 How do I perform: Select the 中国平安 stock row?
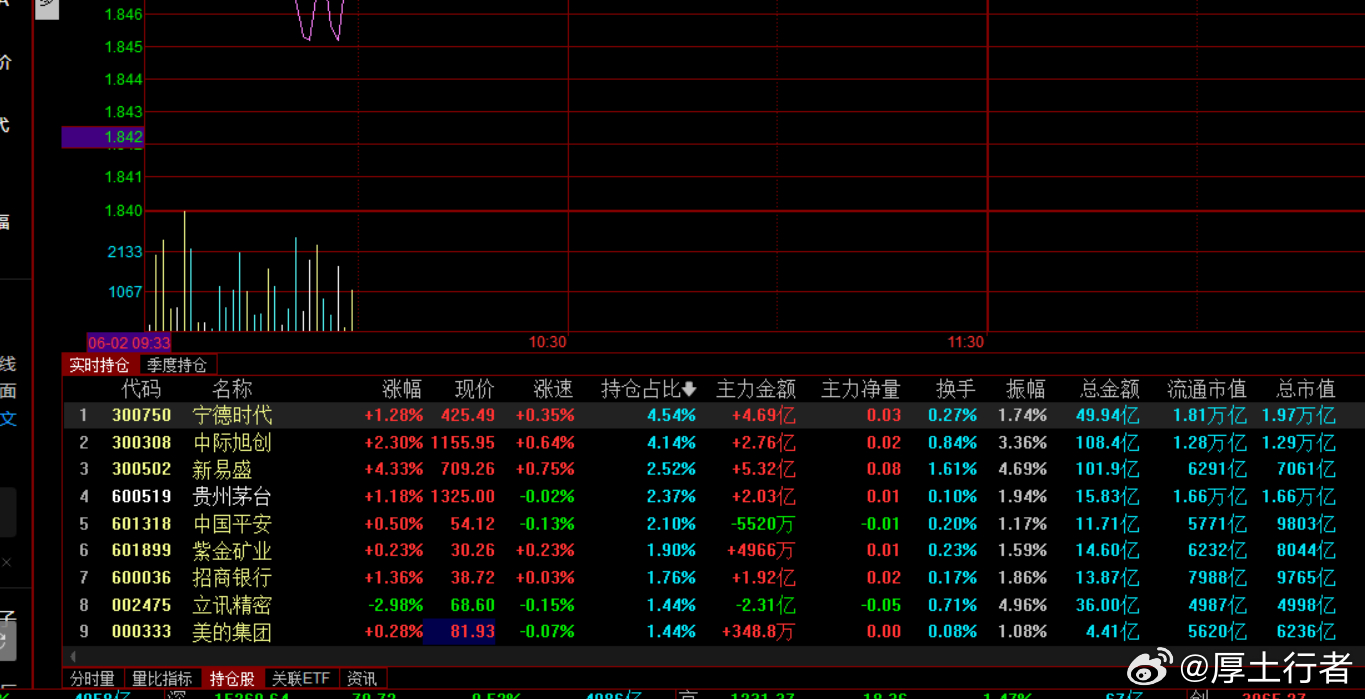[x=713, y=524]
